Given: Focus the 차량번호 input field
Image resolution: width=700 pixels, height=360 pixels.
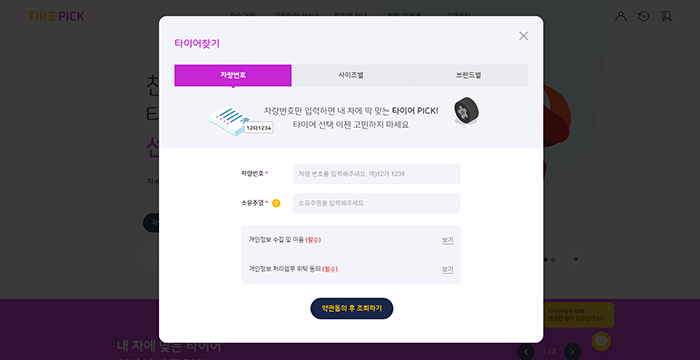Looking at the screenshot, I should tap(376, 174).
